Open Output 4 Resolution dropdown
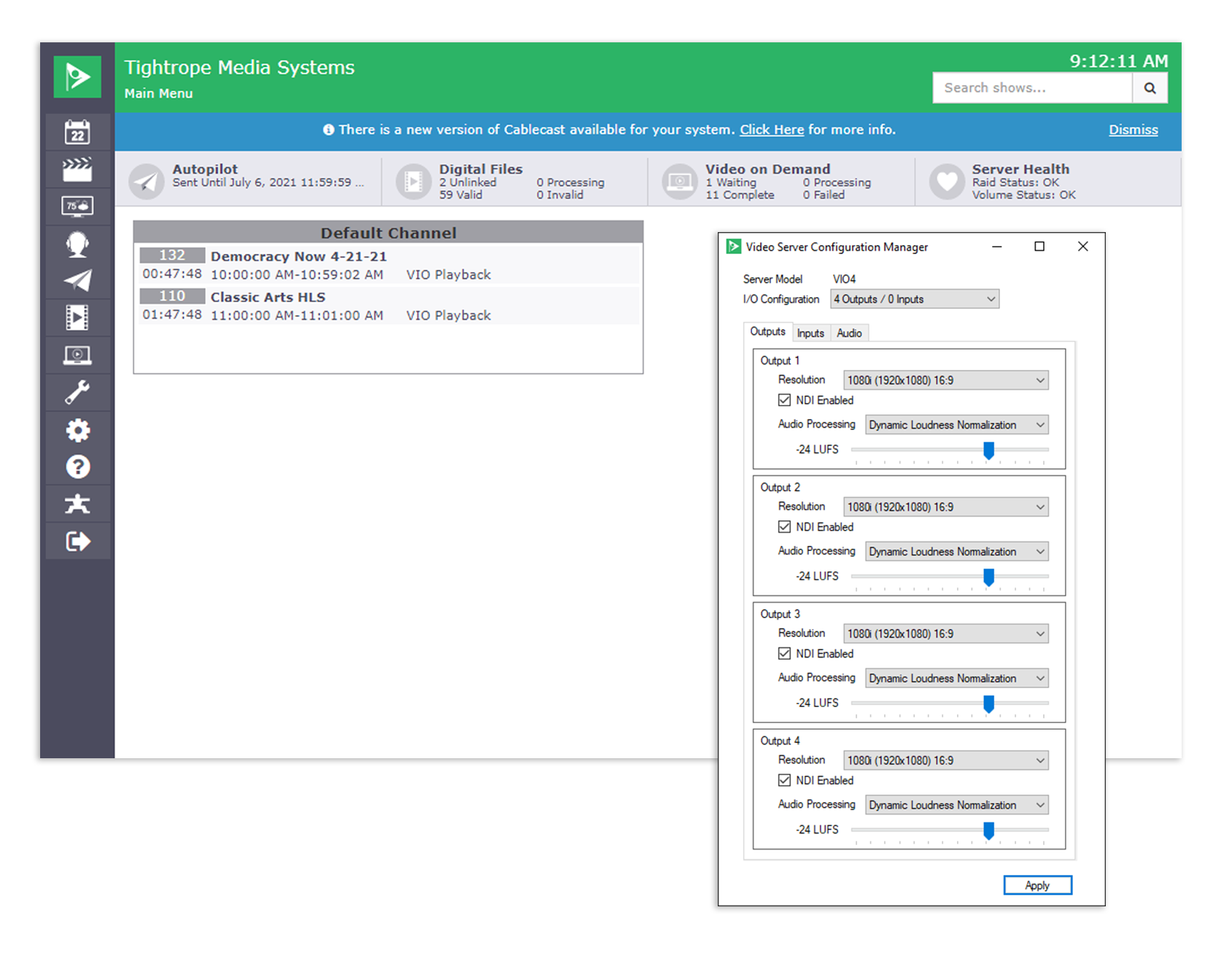 coord(946,760)
